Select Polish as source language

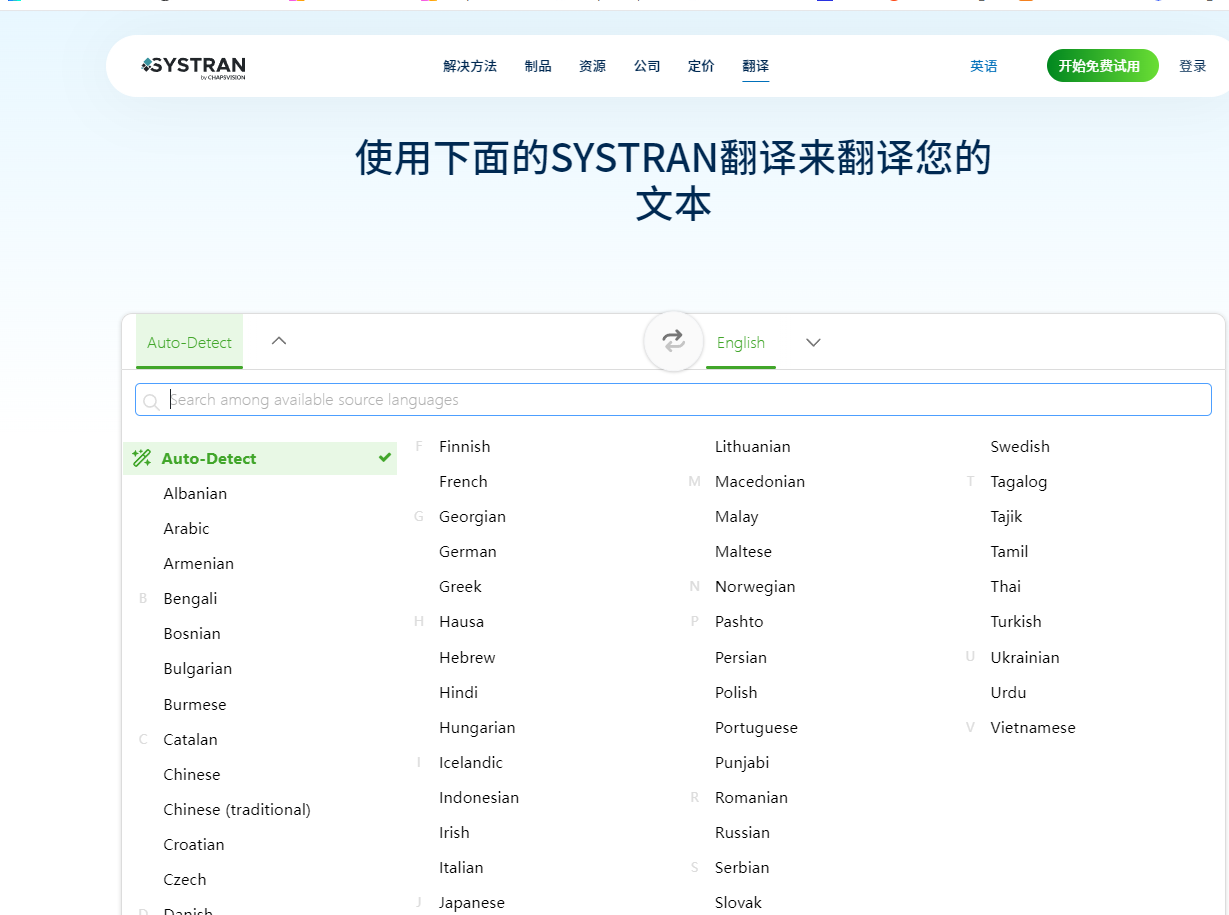click(736, 692)
